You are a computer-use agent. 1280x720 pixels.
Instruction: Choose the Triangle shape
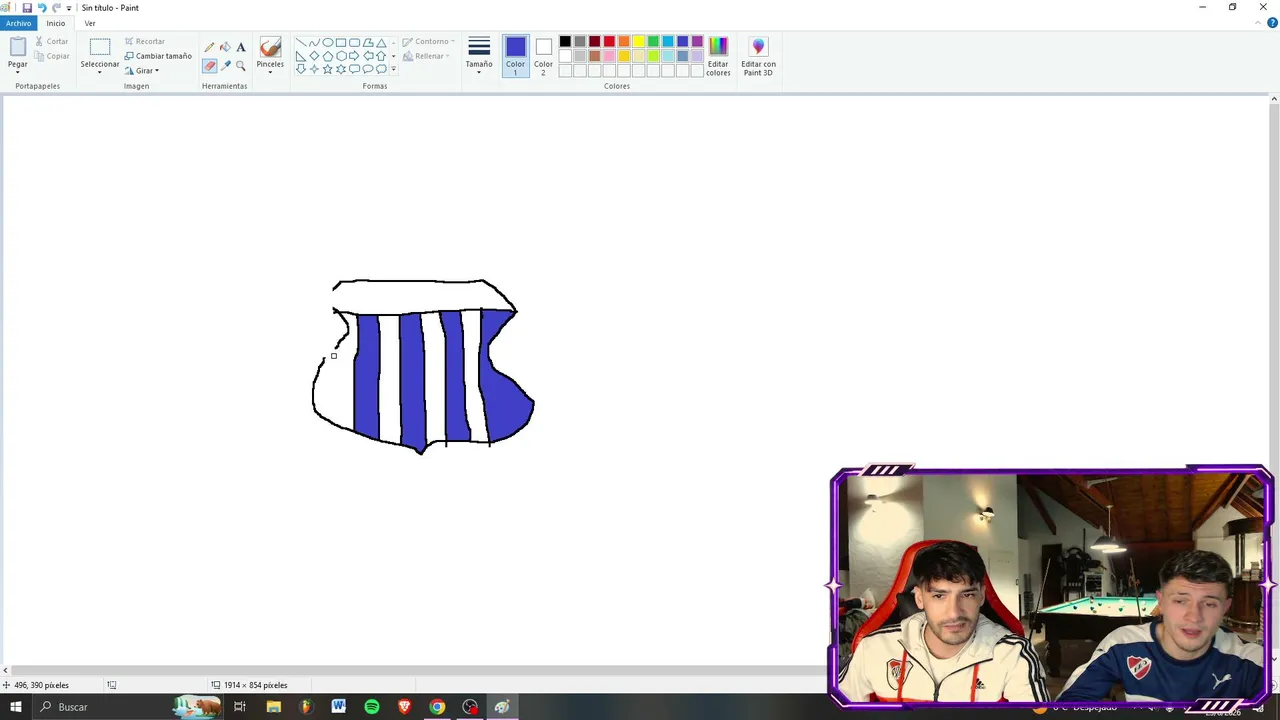click(381, 43)
